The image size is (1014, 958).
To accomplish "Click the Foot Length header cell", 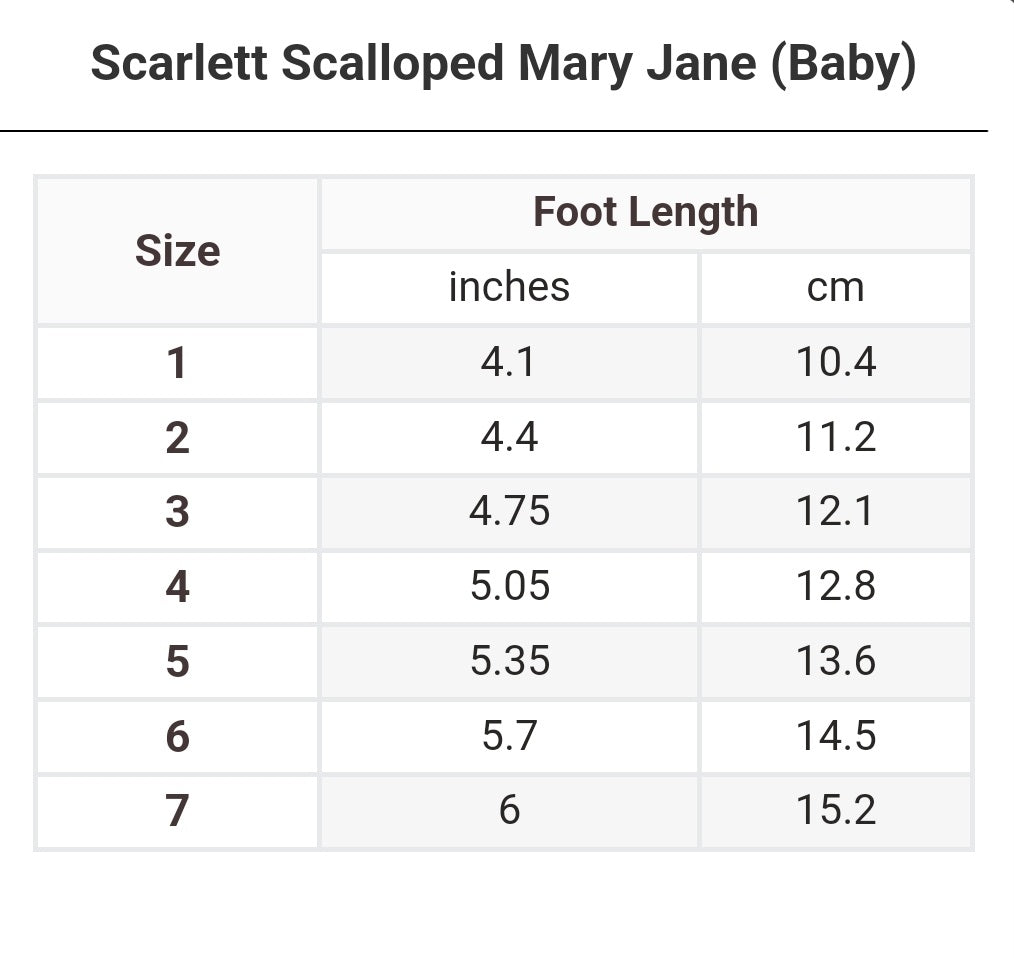I will point(645,213).
